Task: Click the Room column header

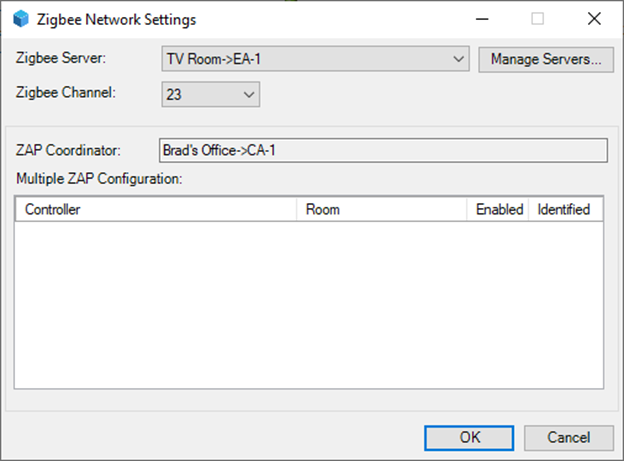Action: 381,209
